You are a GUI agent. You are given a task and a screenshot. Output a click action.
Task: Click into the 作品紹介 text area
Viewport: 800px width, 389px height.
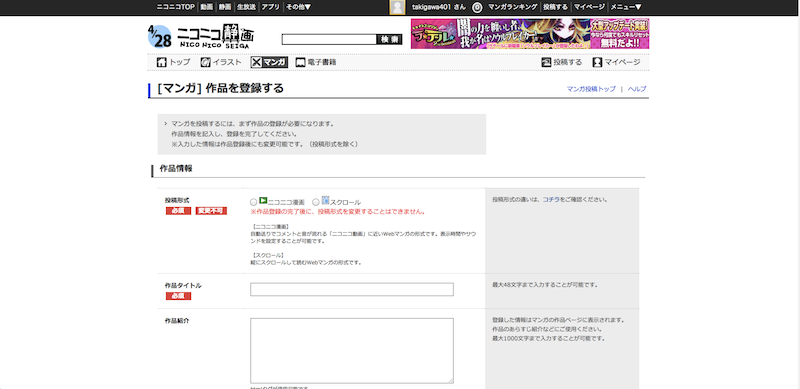(352, 351)
